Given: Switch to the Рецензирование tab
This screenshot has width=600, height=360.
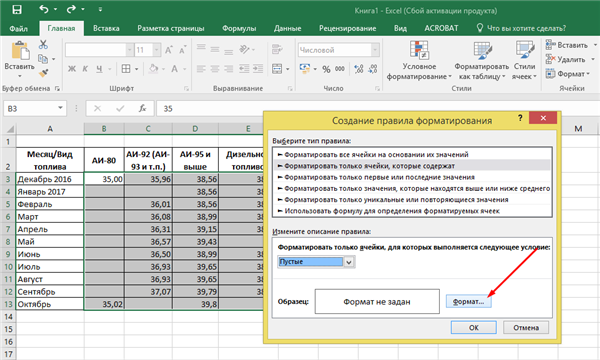Looking at the screenshot, I should coord(347,28).
